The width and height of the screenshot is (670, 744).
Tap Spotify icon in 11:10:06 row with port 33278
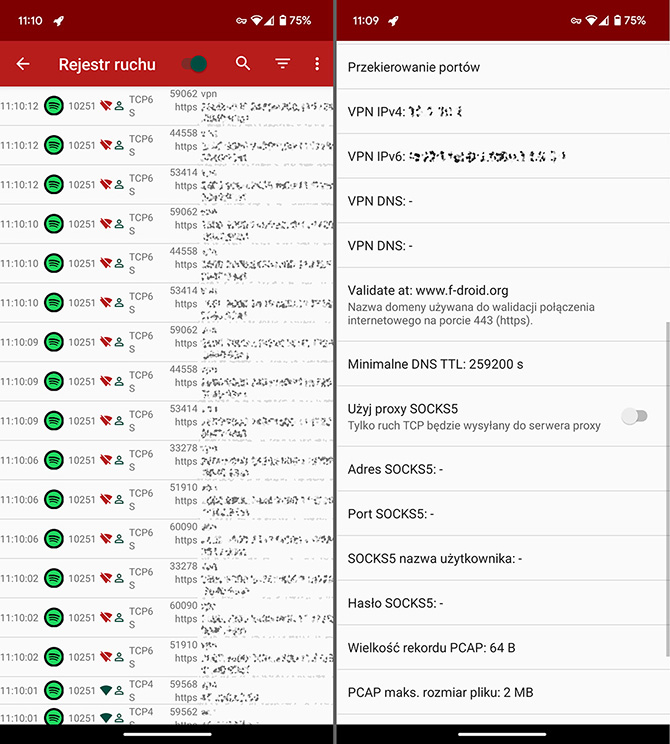54,460
